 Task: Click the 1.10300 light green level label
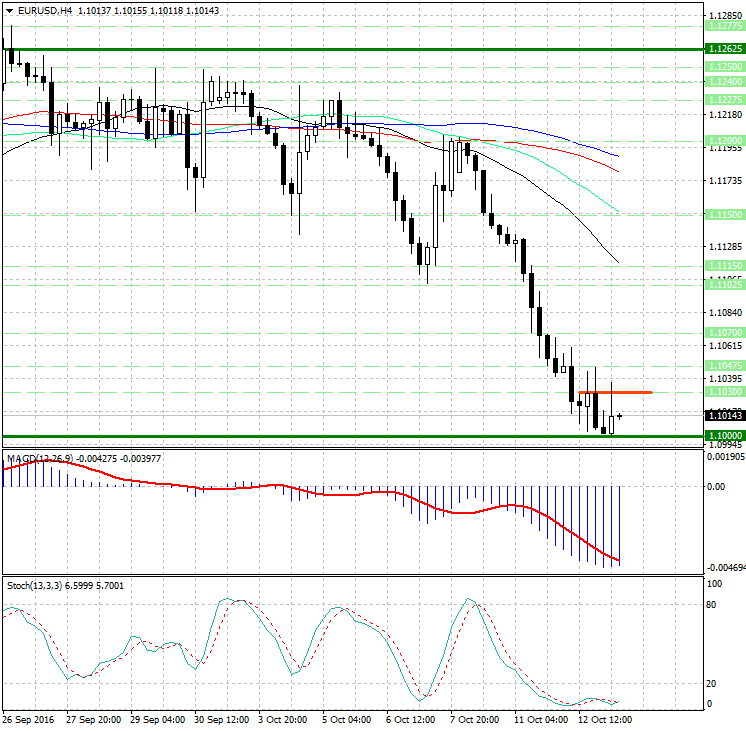(723, 392)
